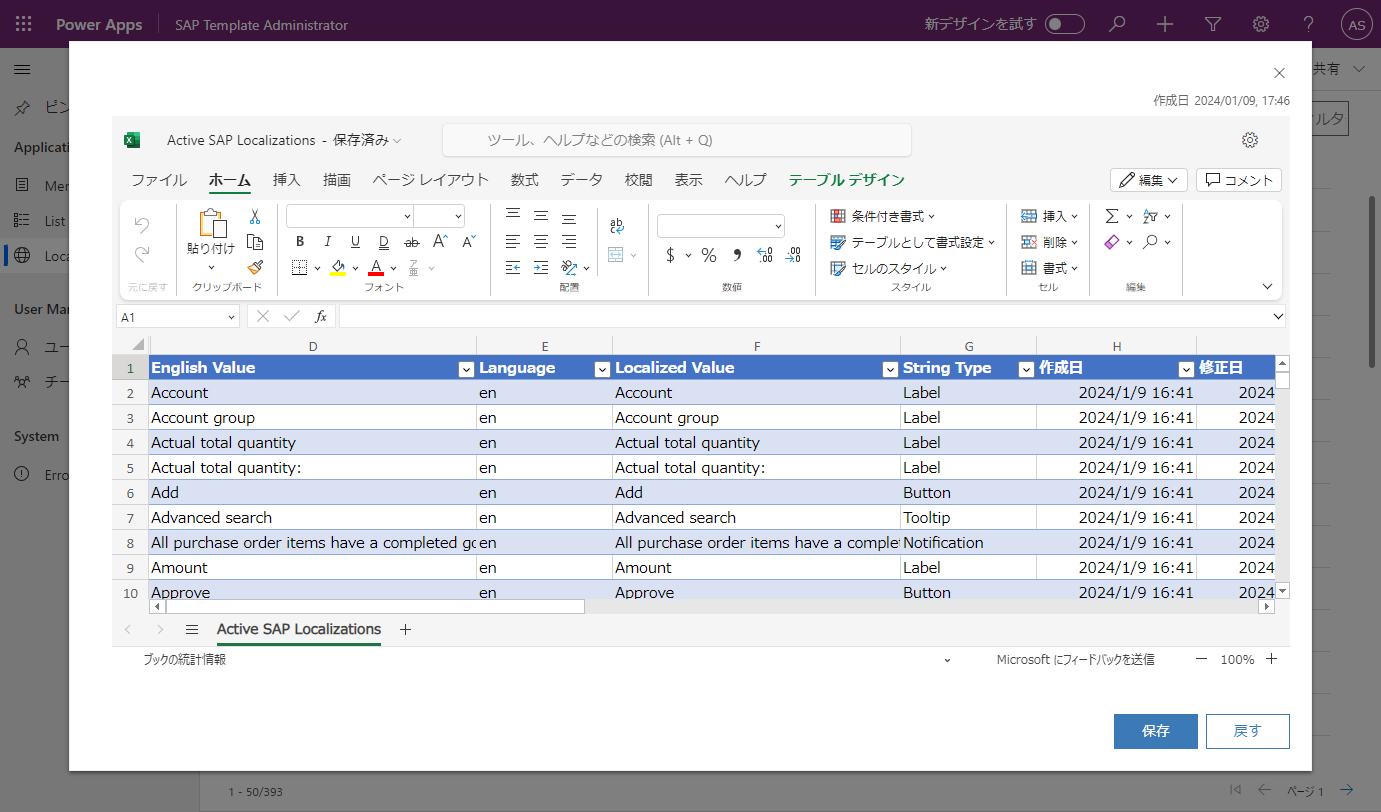
Task: Switch to the 挿入 ribbon tab
Action: pyautogui.click(x=287, y=180)
